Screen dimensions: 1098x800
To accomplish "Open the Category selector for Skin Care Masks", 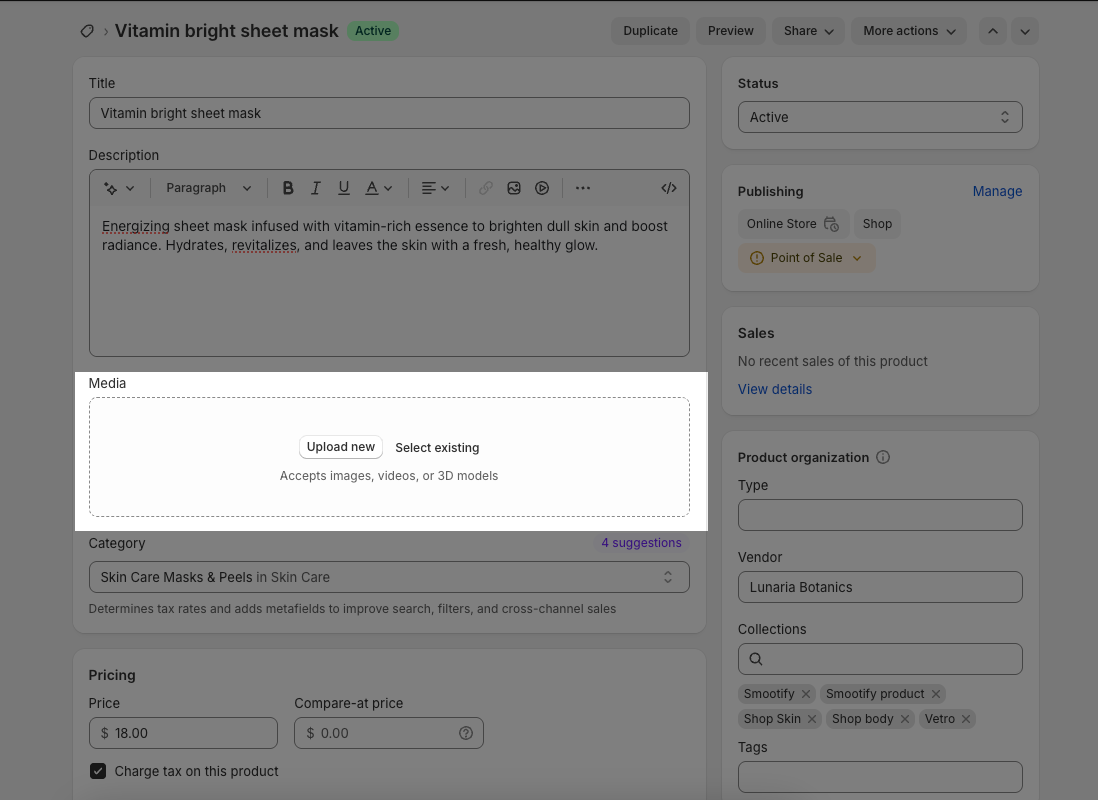I will pos(389,577).
